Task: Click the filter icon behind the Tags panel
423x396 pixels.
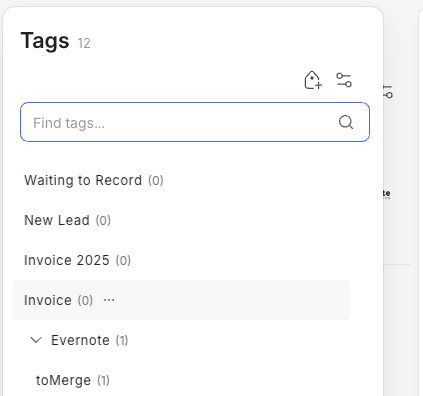Action: coord(388,92)
